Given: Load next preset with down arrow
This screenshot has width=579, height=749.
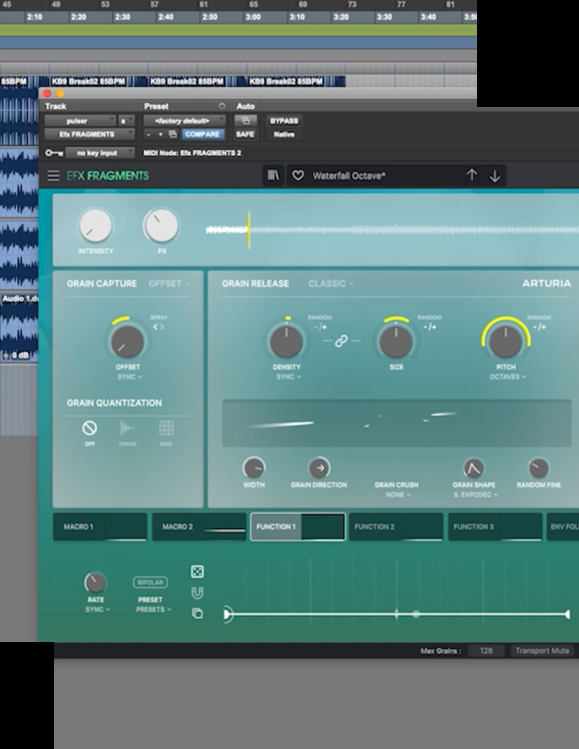Looking at the screenshot, I should (x=495, y=176).
